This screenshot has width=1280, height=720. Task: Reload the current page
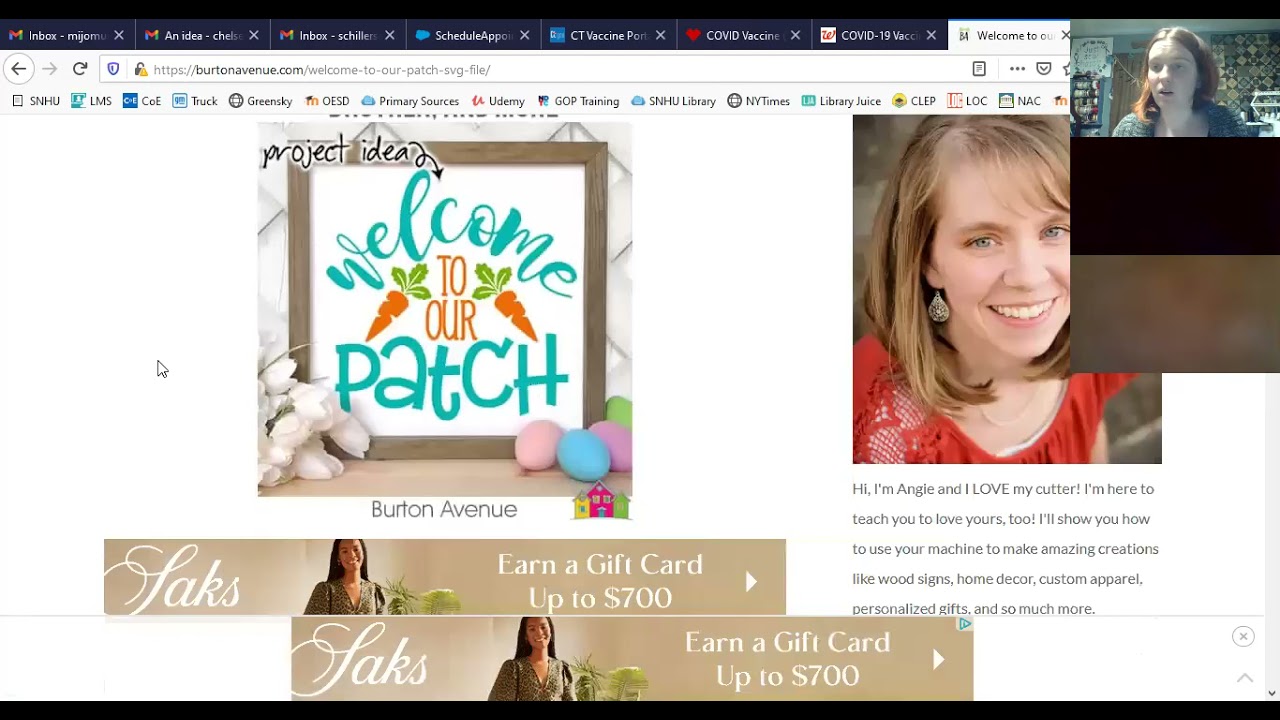80,69
